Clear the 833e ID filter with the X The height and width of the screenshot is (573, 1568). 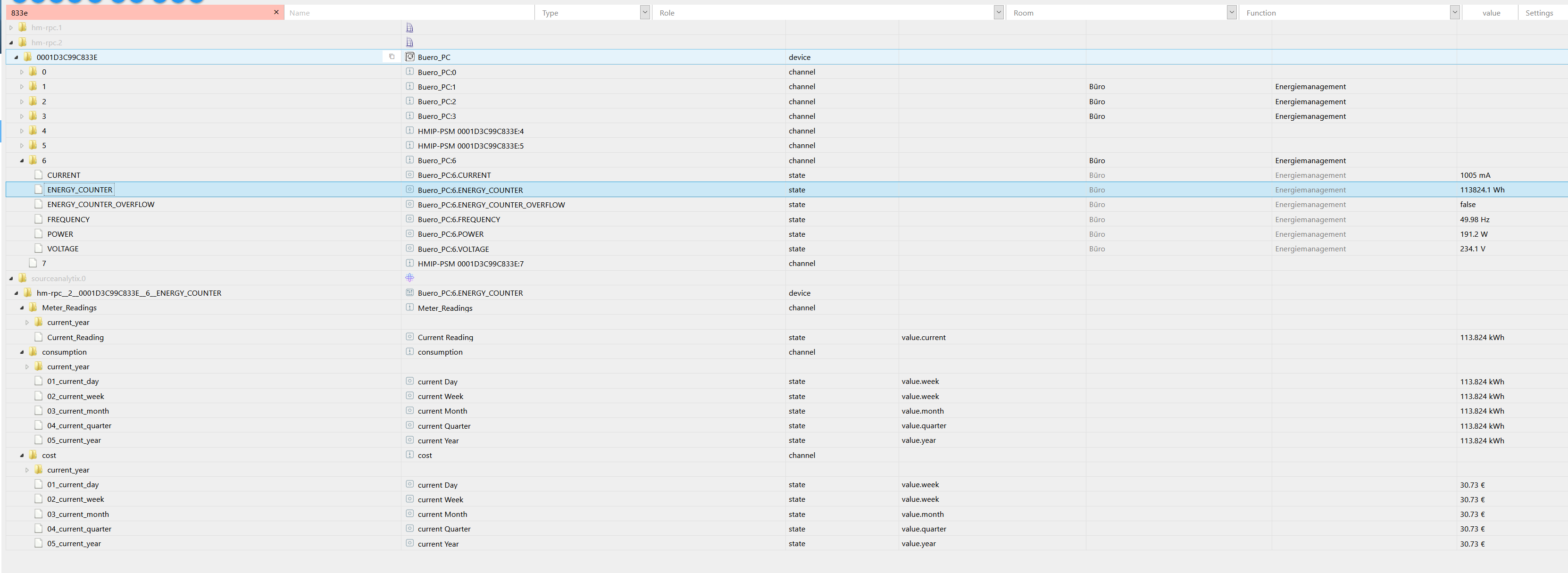(276, 12)
